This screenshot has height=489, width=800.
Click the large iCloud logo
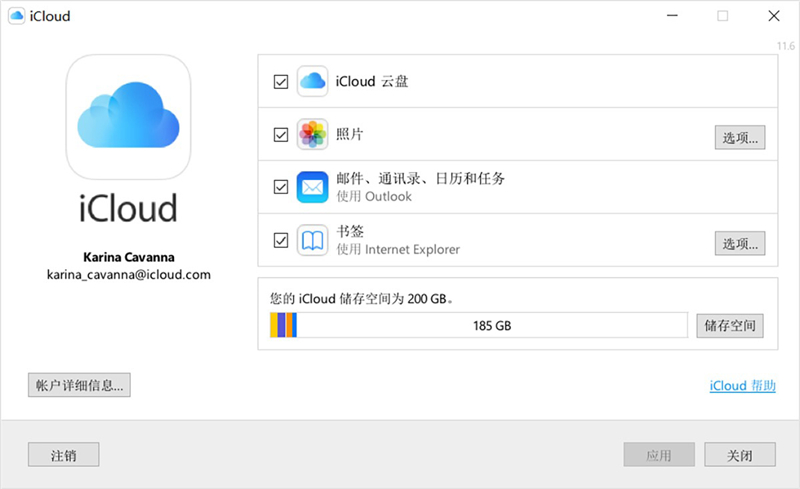click(x=128, y=117)
